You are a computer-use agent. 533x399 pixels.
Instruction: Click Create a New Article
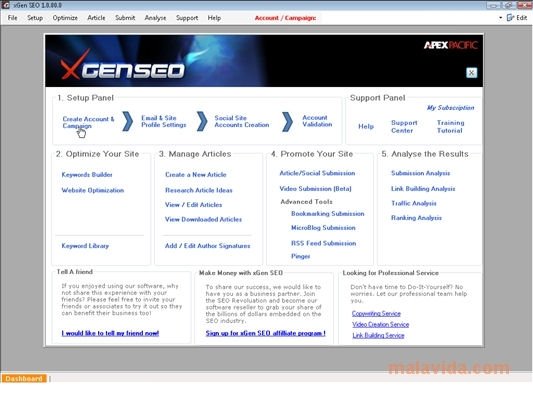click(195, 174)
